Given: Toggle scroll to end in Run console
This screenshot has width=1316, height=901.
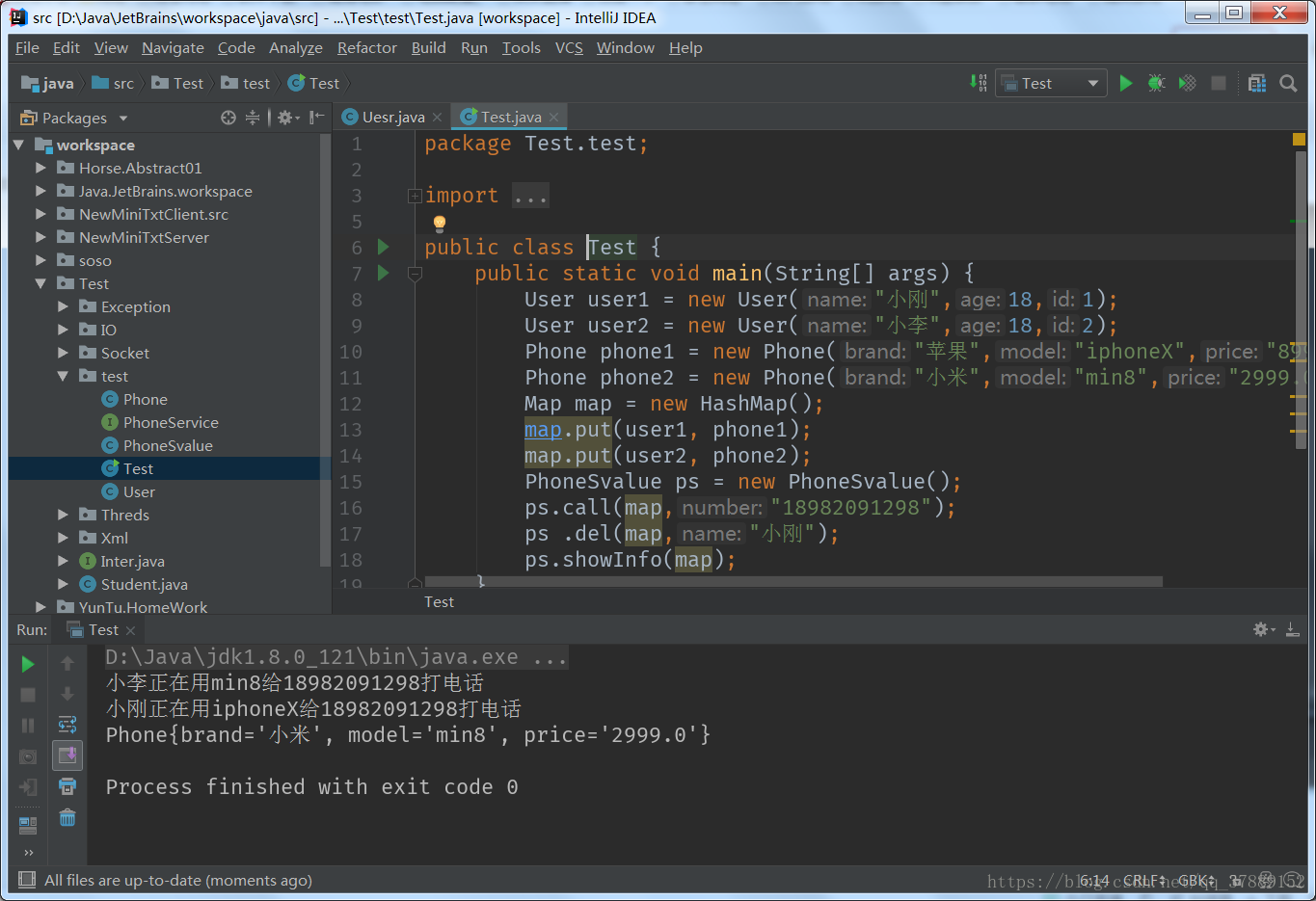Looking at the screenshot, I should tap(67, 755).
